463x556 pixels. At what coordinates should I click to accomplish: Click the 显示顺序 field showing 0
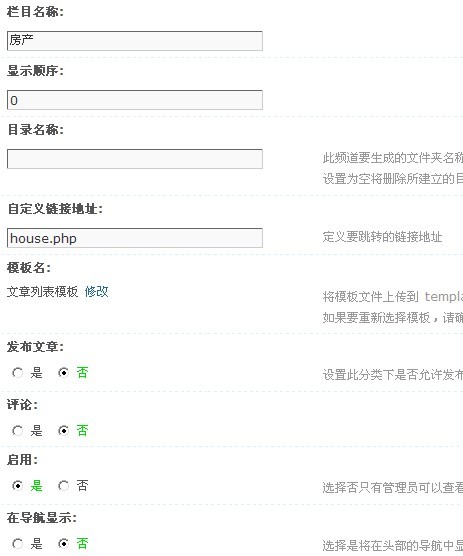[135, 100]
